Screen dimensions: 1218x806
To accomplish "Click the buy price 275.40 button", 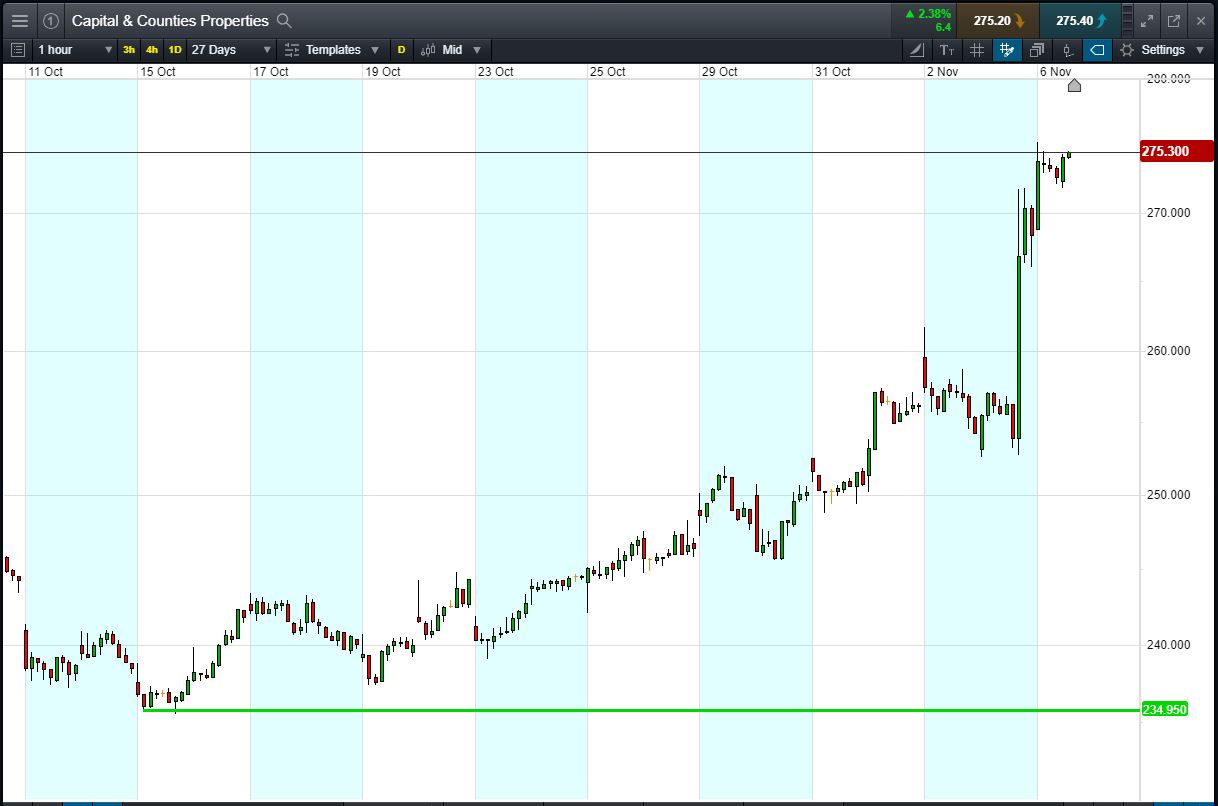I will click(1080, 20).
